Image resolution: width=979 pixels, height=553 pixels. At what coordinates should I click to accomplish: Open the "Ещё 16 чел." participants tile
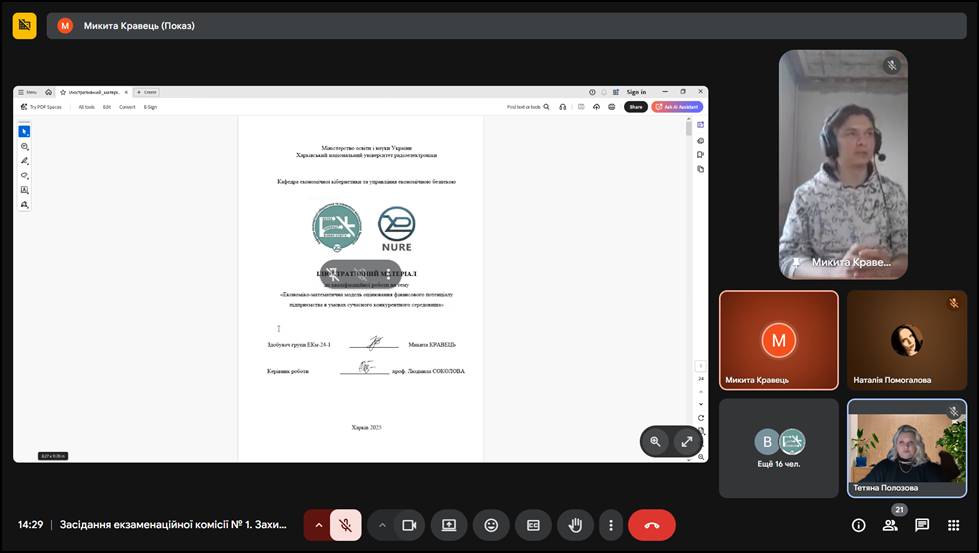click(779, 447)
